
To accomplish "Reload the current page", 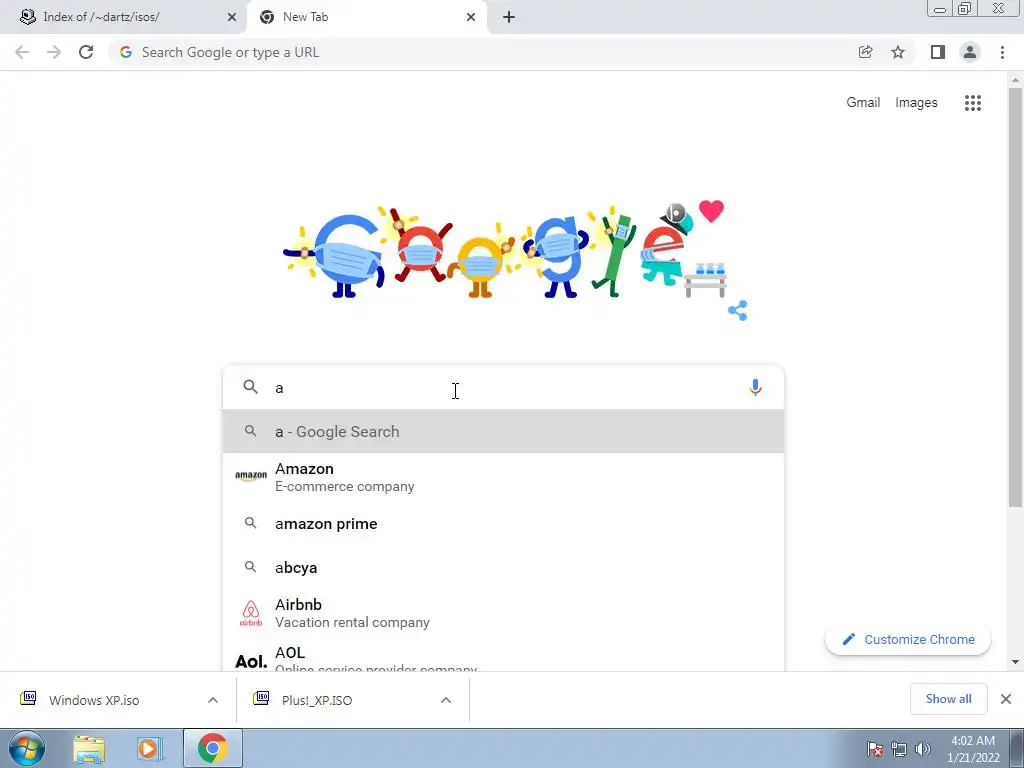I will tap(86, 52).
